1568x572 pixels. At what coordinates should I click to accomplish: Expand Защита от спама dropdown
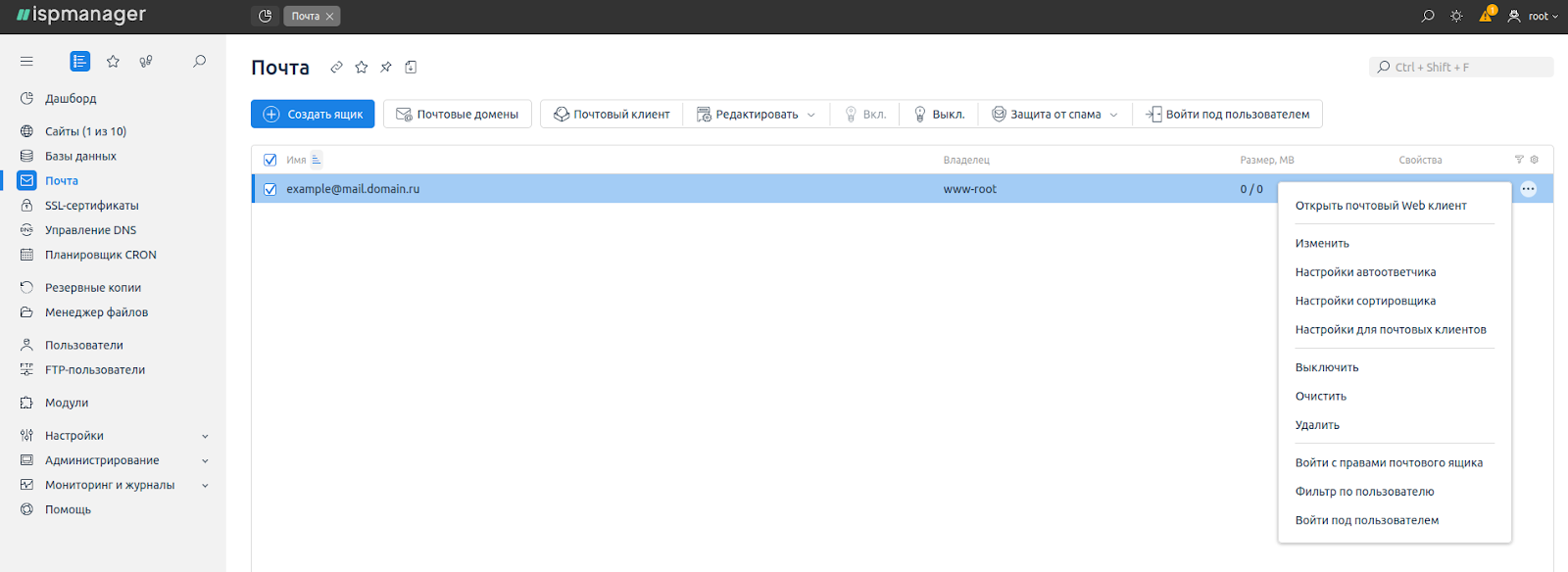1054,114
